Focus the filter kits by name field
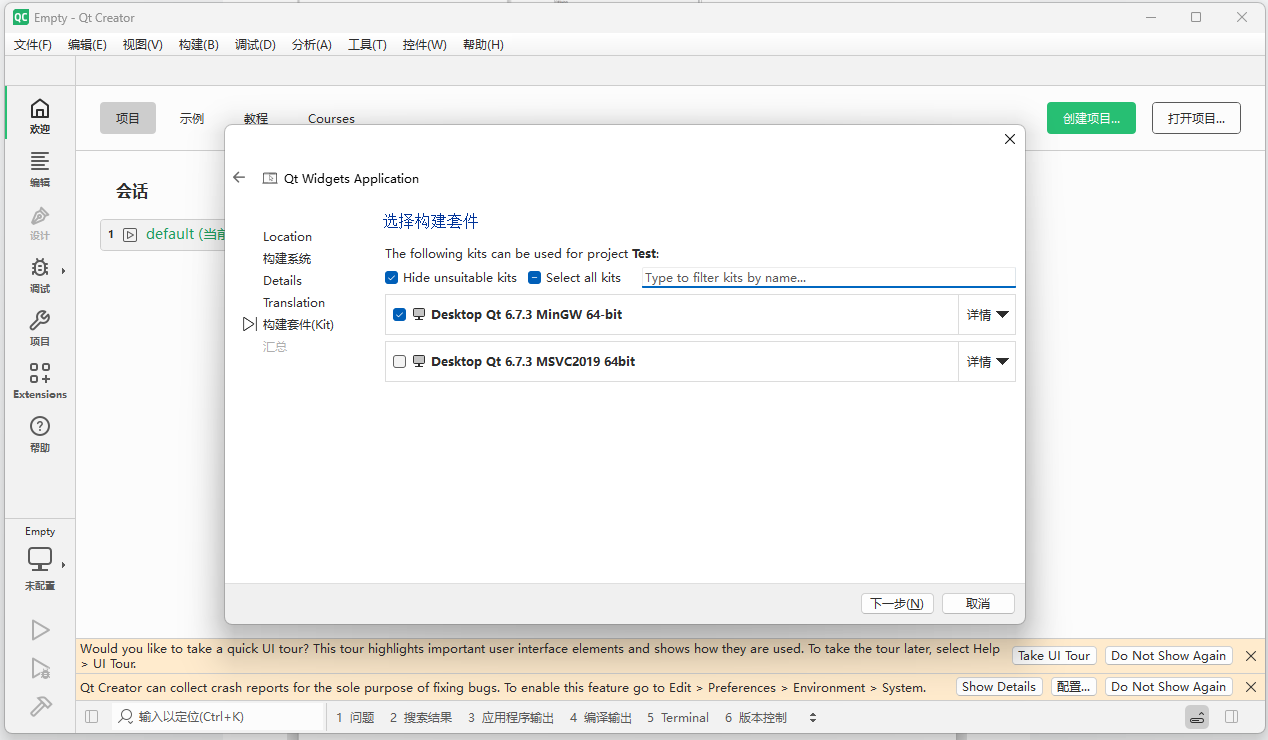This screenshot has width=1268, height=740. pos(828,277)
